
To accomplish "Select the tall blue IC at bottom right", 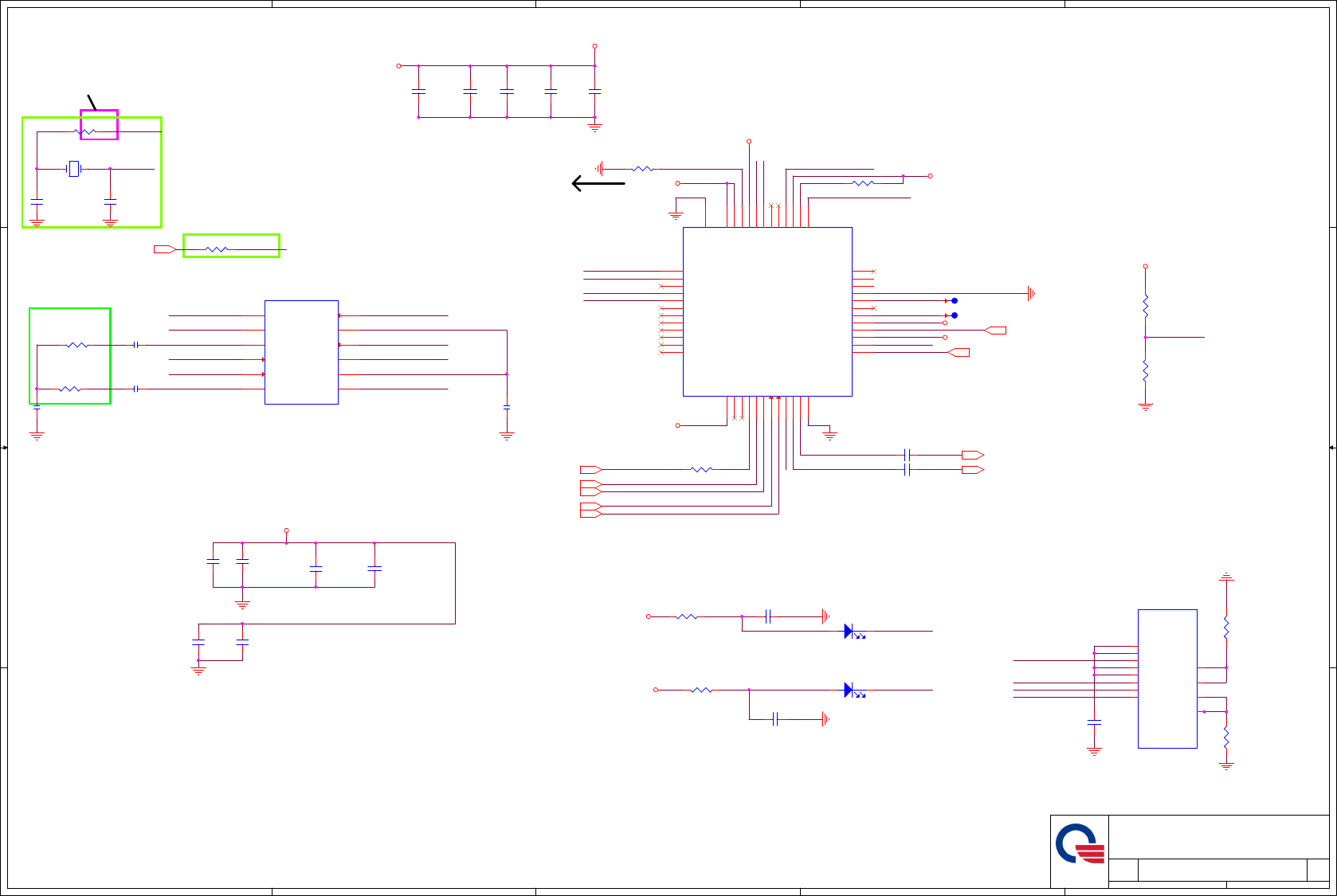I will tap(1167, 679).
